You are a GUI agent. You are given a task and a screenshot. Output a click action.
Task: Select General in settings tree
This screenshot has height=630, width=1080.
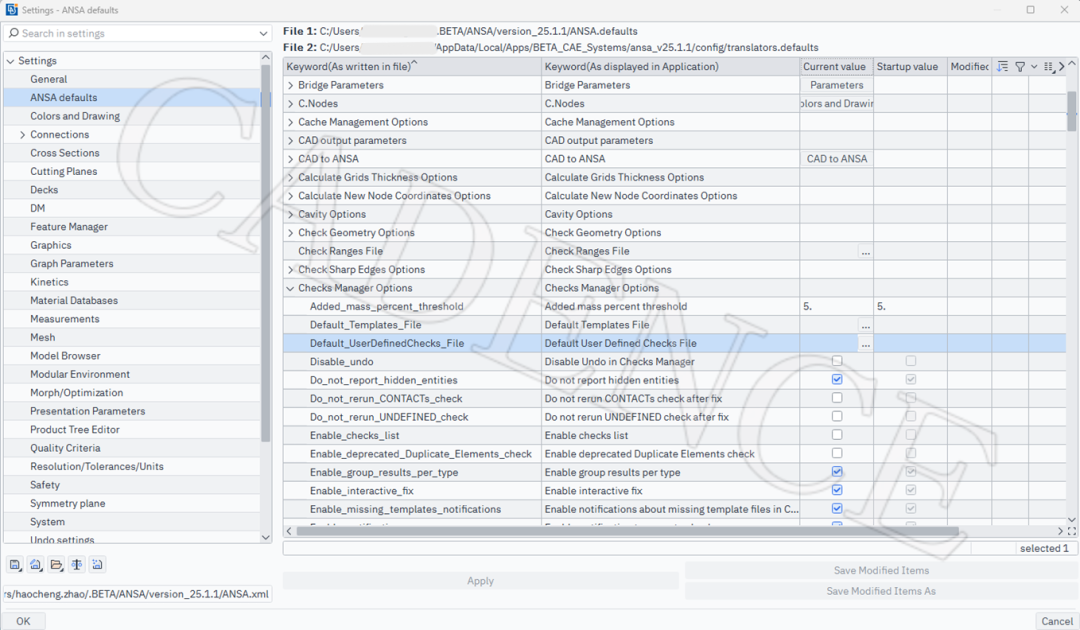pos(48,79)
